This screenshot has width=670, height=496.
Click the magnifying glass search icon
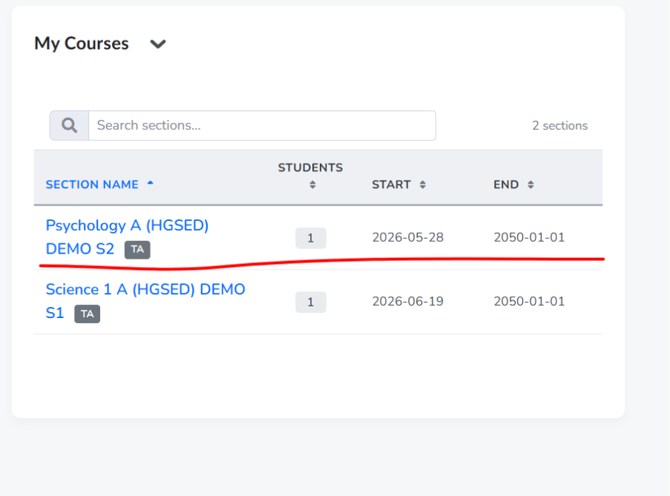69,126
